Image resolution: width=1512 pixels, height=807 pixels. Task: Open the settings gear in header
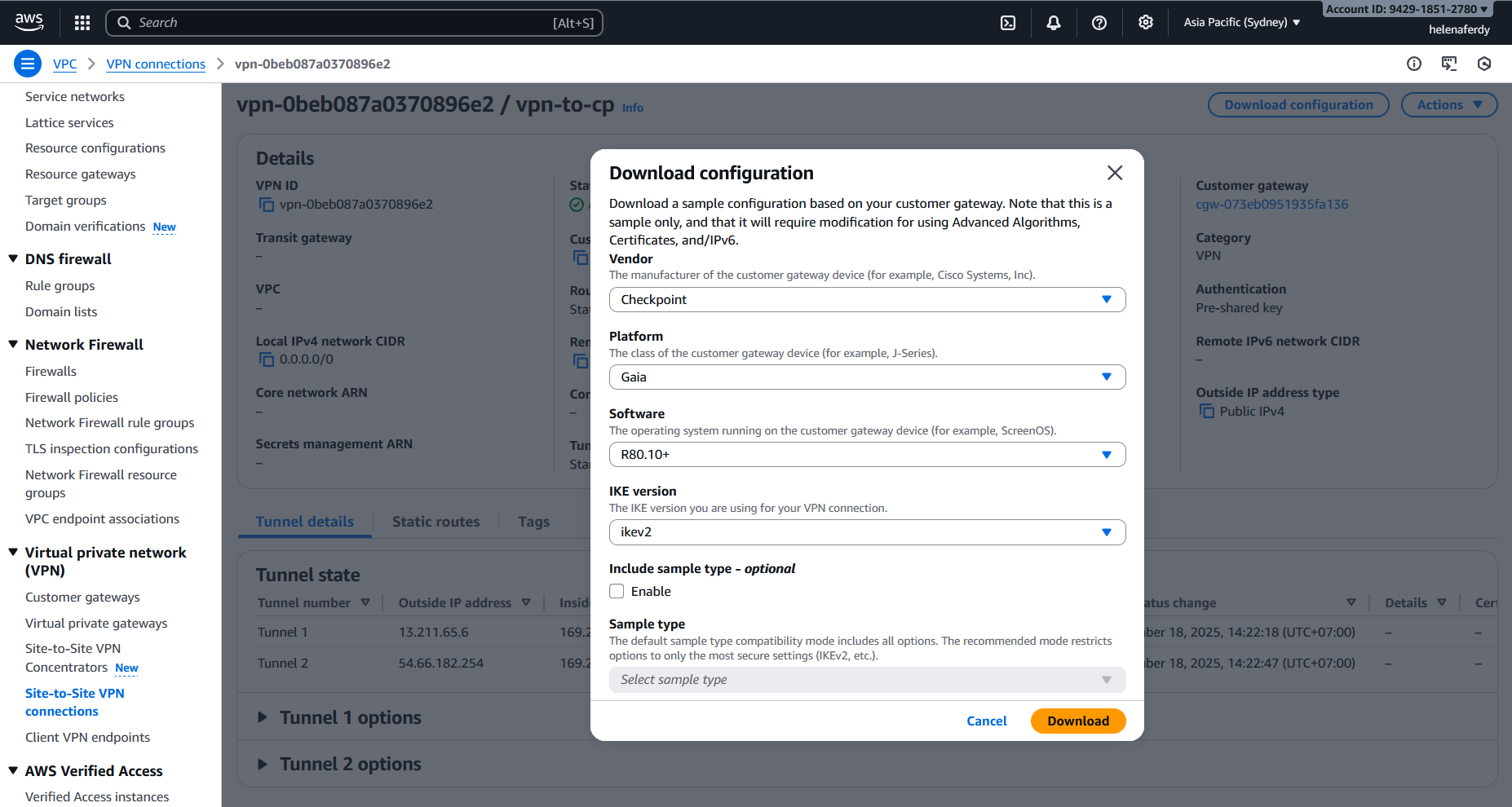[x=1146, y=23]
